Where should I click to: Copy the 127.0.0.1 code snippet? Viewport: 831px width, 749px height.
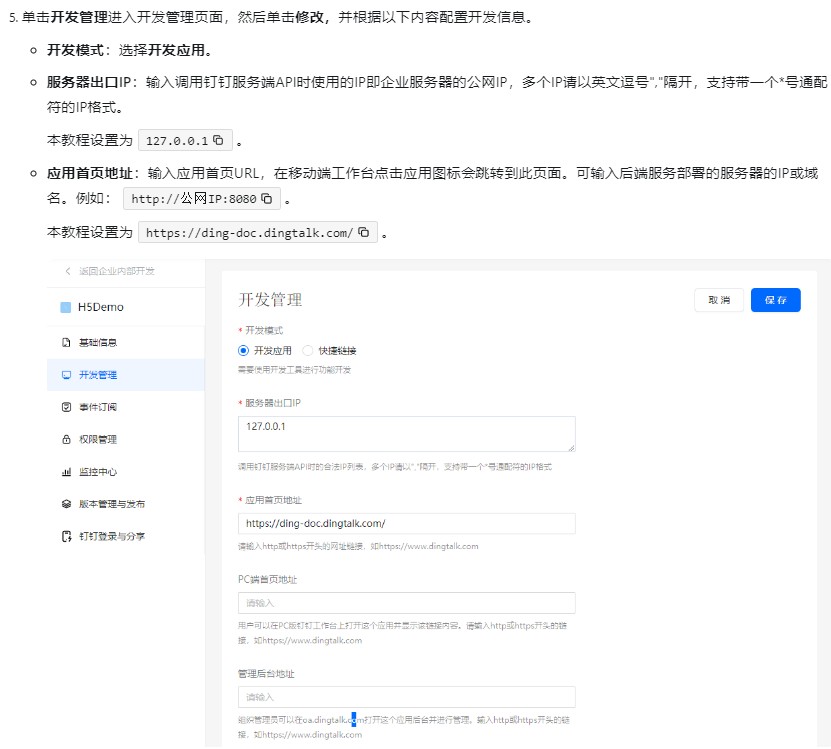(x=218, y=140)
